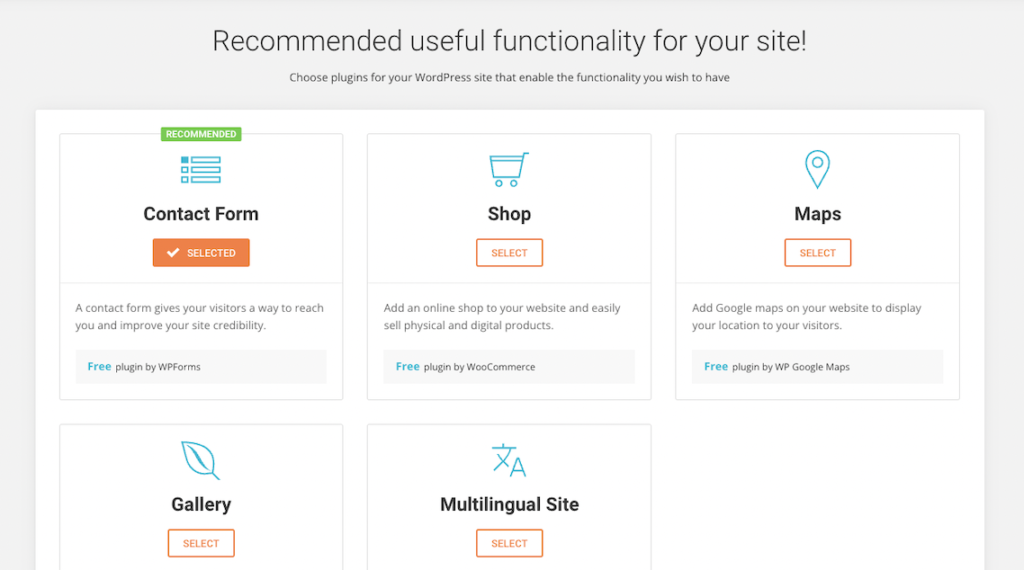
Task: Click the Multilingual Site card title
Action: [509, 505]
